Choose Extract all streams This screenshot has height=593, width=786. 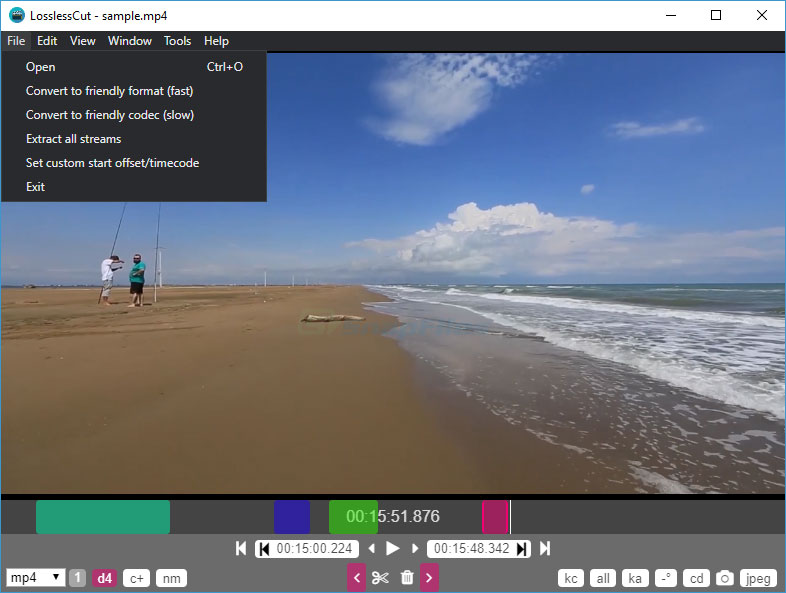[x=134, y=139]
